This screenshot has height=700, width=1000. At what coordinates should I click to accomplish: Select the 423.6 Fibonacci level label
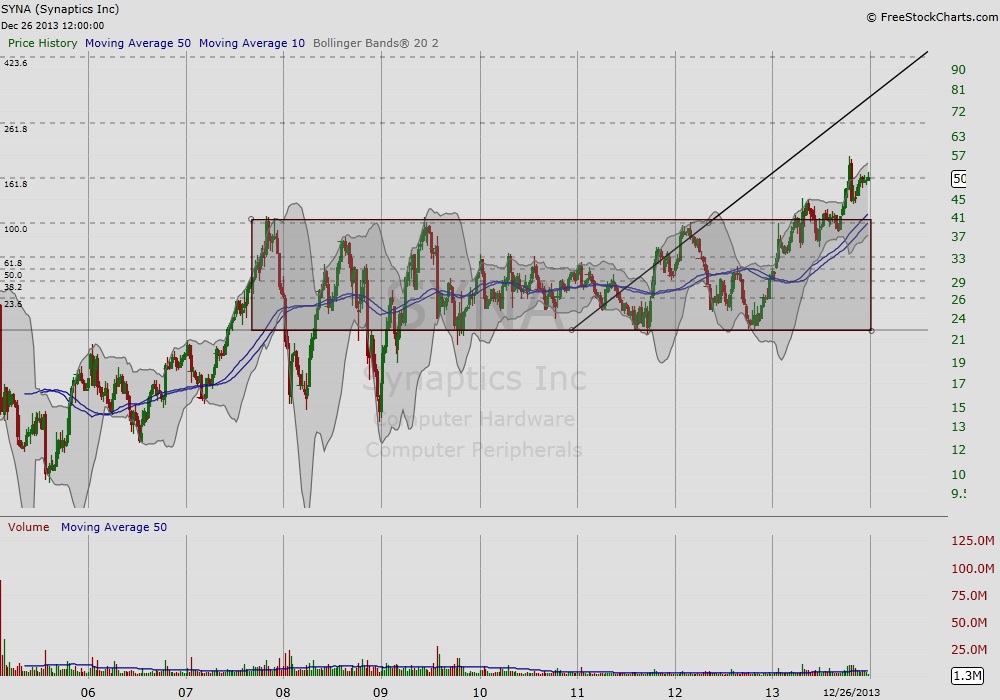click(x=16, y=63)
